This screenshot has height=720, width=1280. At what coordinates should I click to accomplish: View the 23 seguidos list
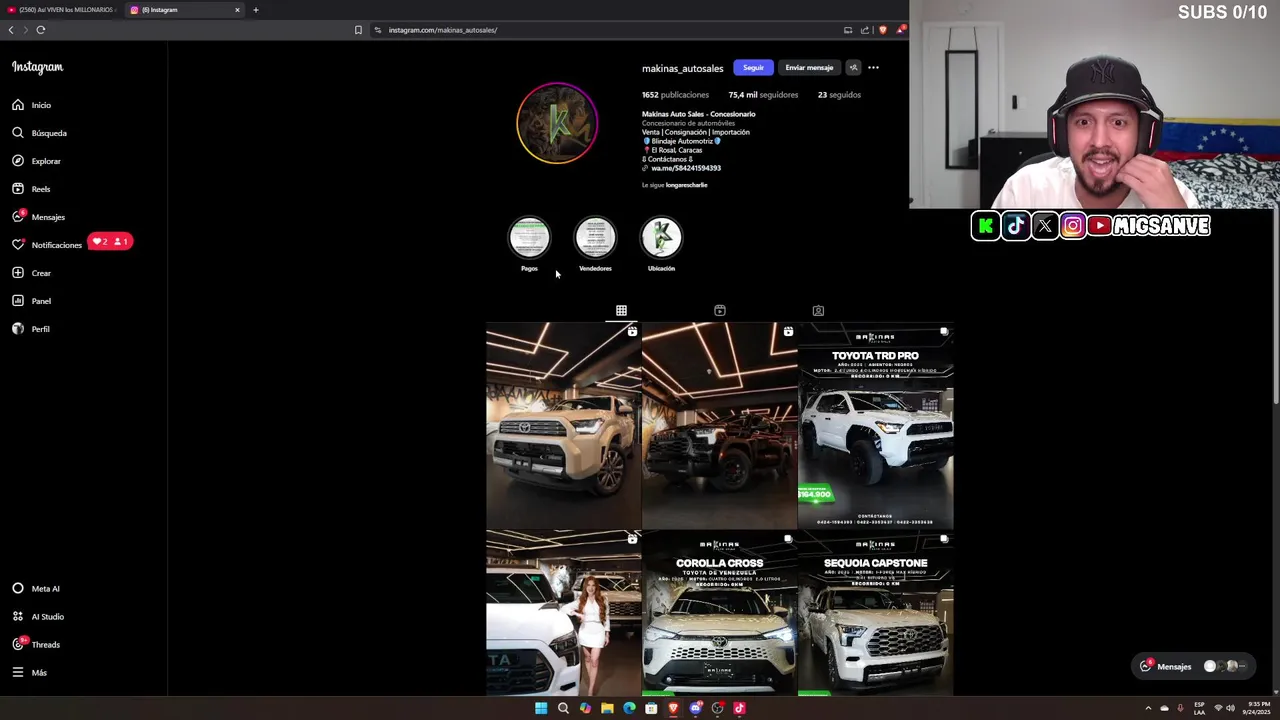pos(839,95)
